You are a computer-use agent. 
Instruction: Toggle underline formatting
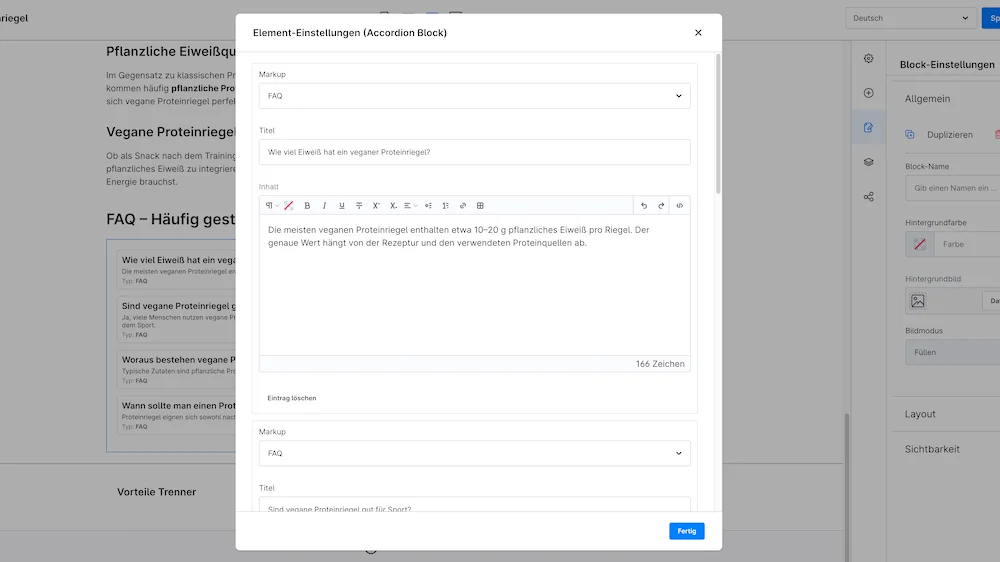tap(341, 205)
